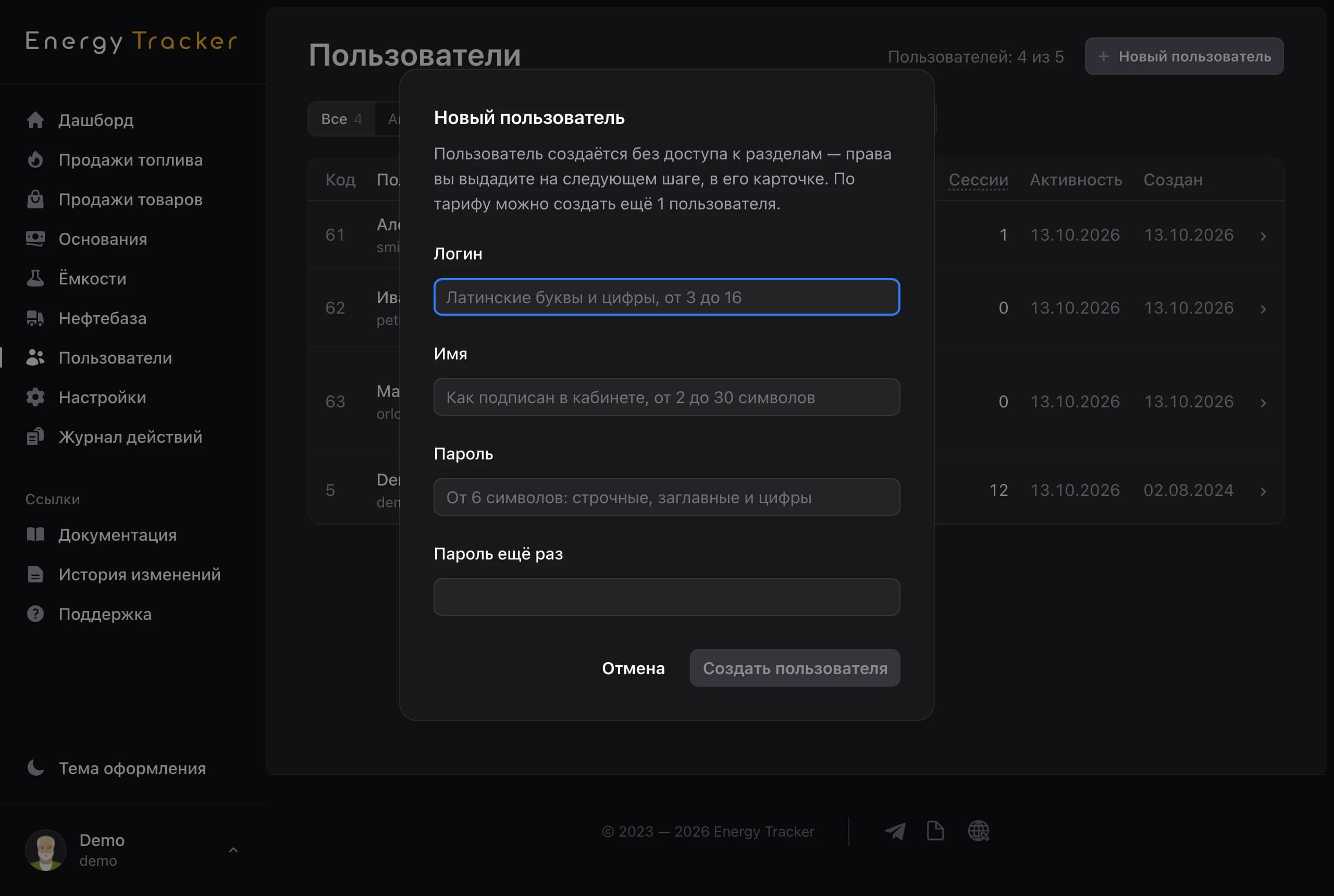This screenshot has height=896, width=1334.
Task: Click the Energy Tracker logo
Action: [131, 41]
